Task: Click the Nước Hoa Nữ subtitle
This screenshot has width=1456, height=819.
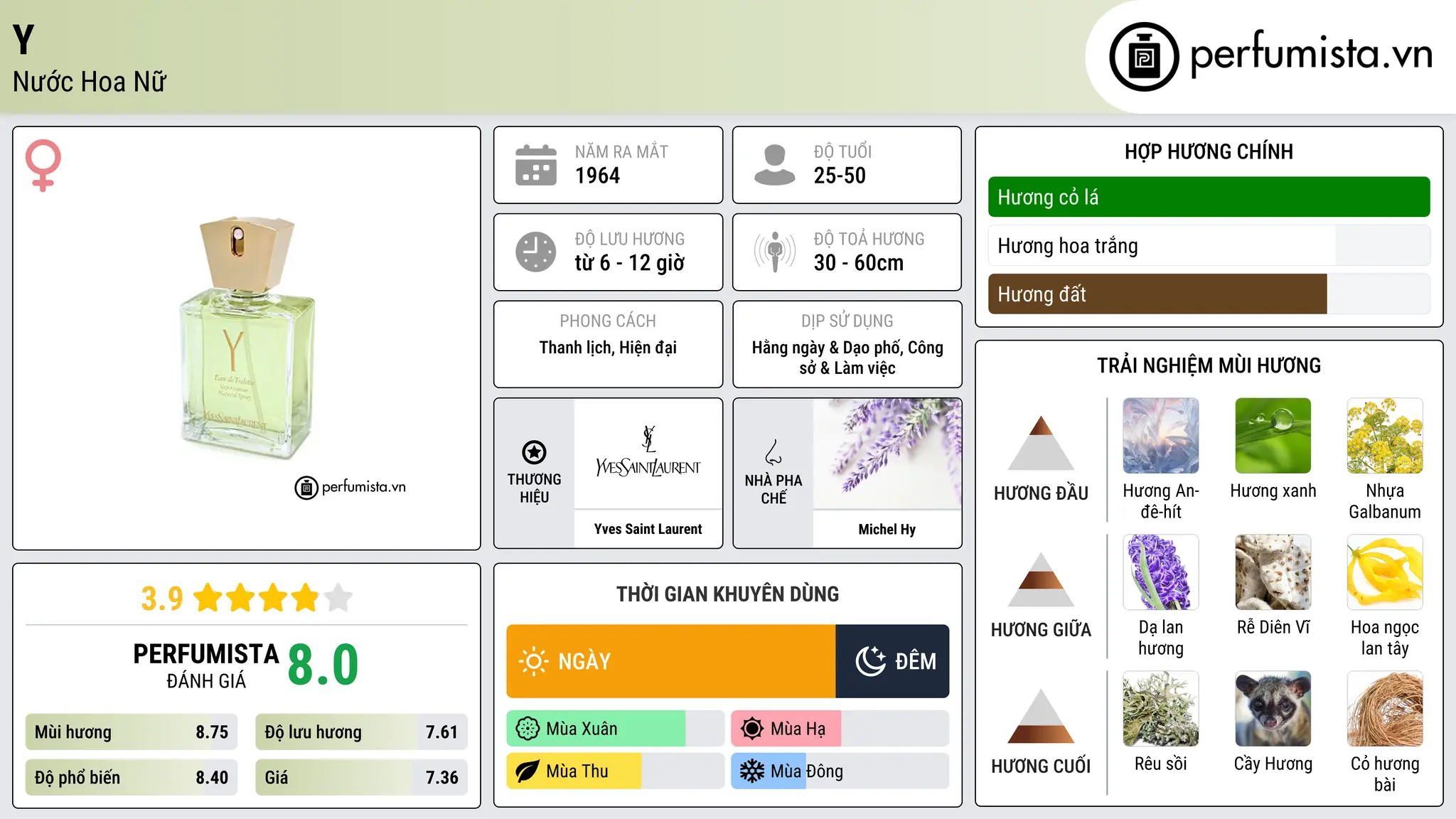Action: (90, 82)
